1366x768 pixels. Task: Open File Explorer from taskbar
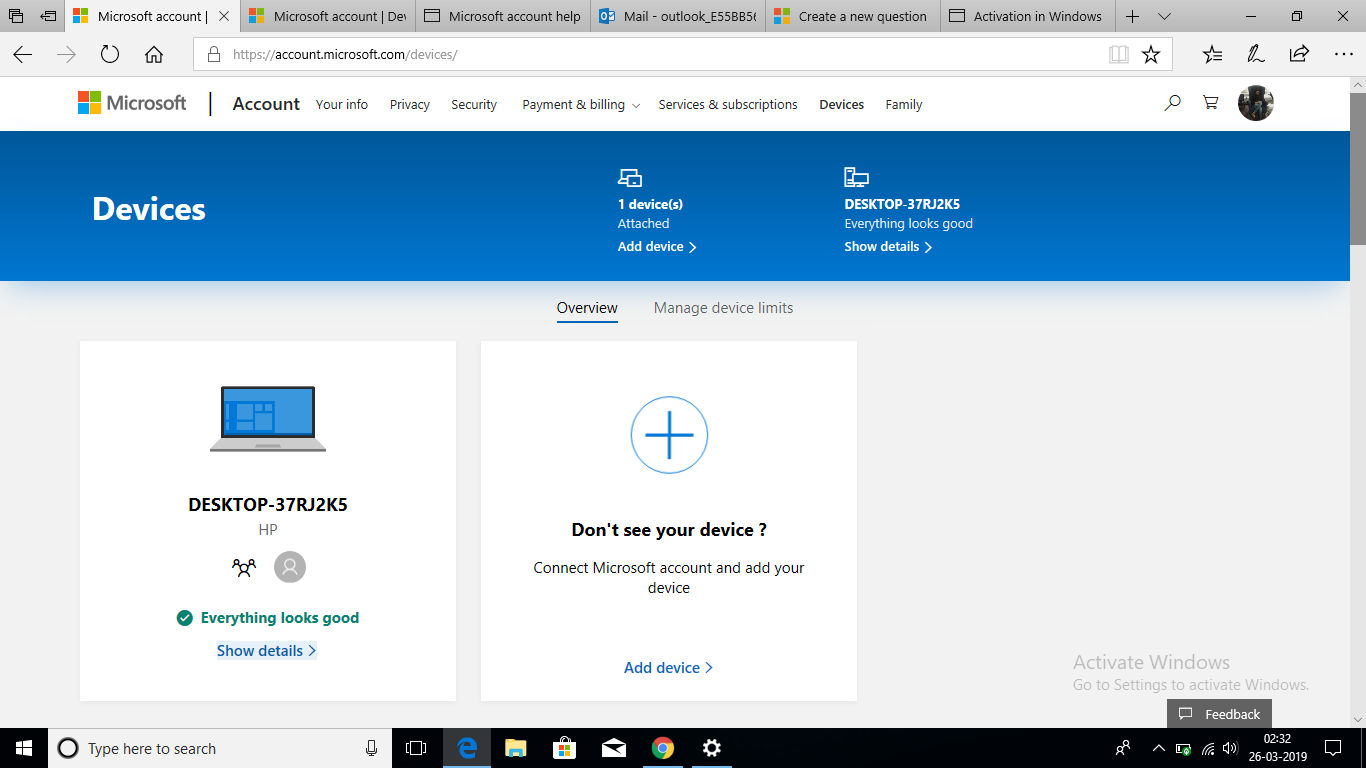[x=515, y=748]
